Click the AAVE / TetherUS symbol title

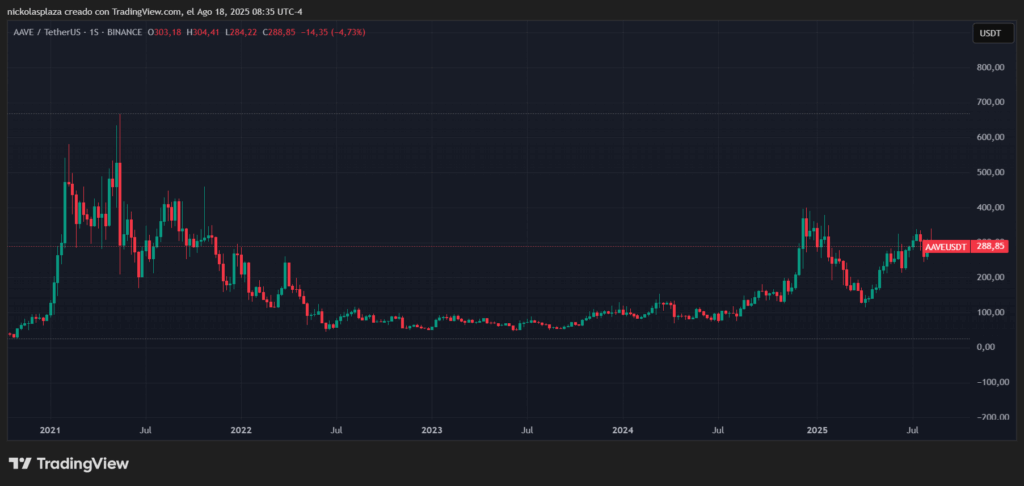coord(48,33)
